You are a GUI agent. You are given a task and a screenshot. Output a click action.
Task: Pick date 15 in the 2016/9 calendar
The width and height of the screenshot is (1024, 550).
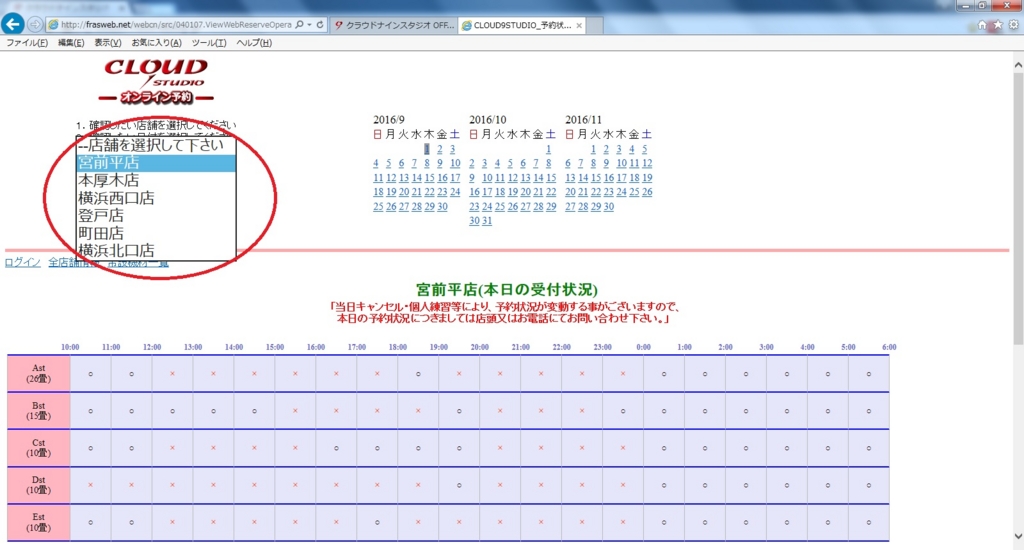coord(429,178)
